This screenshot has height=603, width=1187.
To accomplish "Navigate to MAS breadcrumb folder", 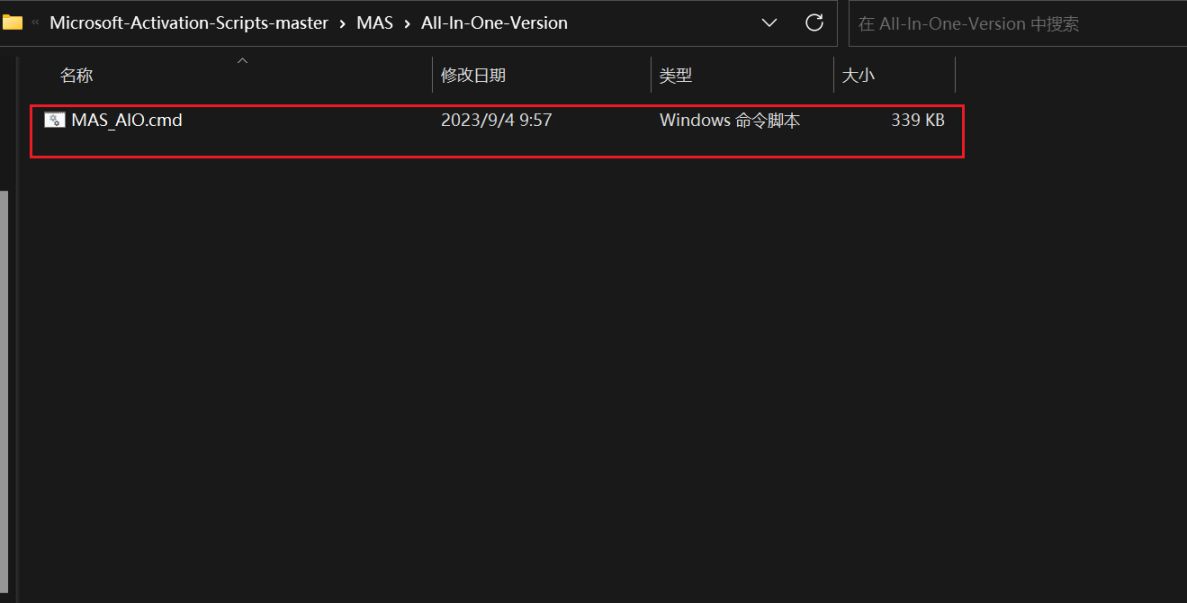I will pyautogui.click(x=375, y=23).
